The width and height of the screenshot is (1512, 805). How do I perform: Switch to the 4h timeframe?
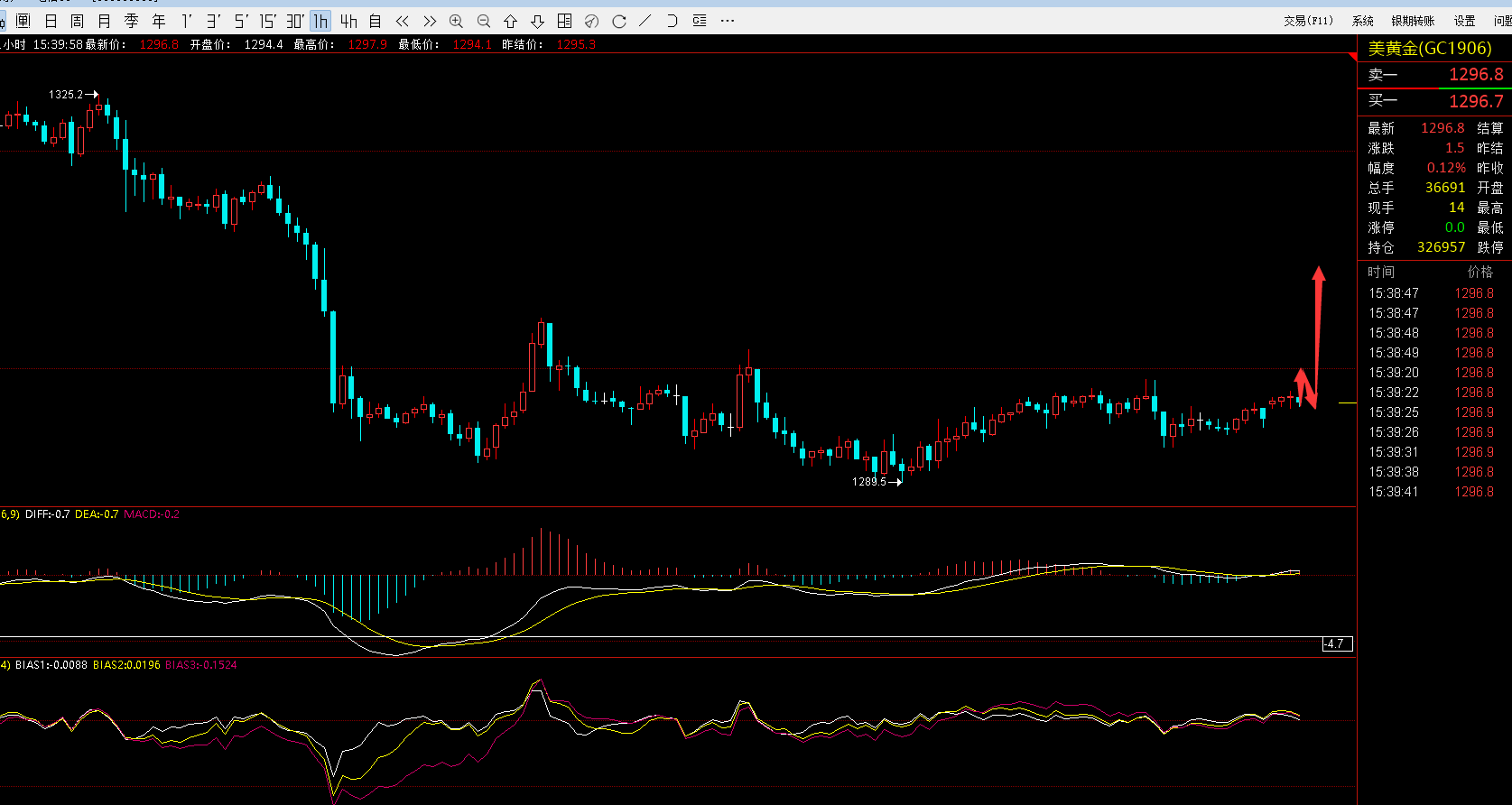pos(348,21)
